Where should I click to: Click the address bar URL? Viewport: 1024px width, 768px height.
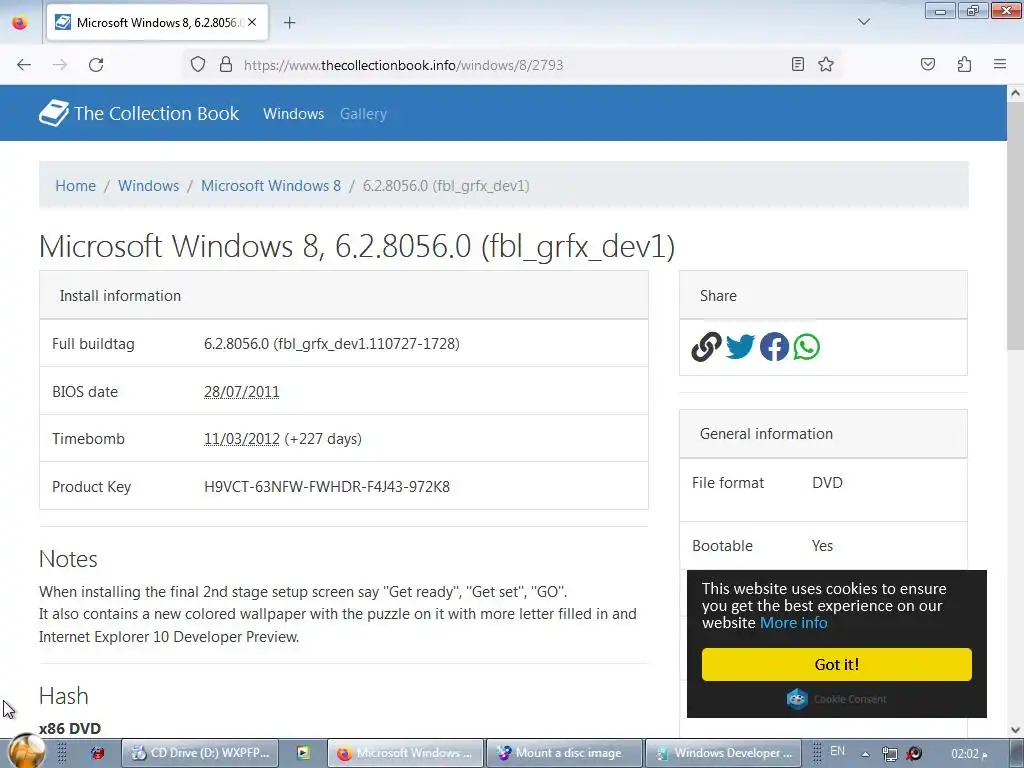click(403, 65)
